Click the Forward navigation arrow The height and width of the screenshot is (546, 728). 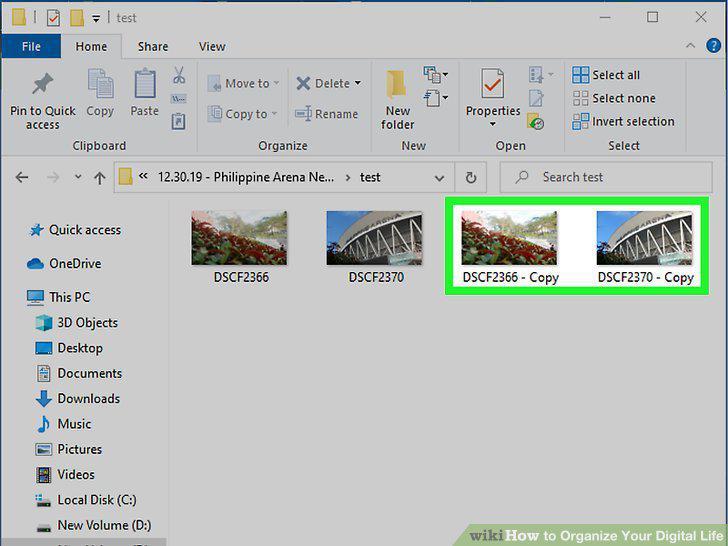(53, 177)
